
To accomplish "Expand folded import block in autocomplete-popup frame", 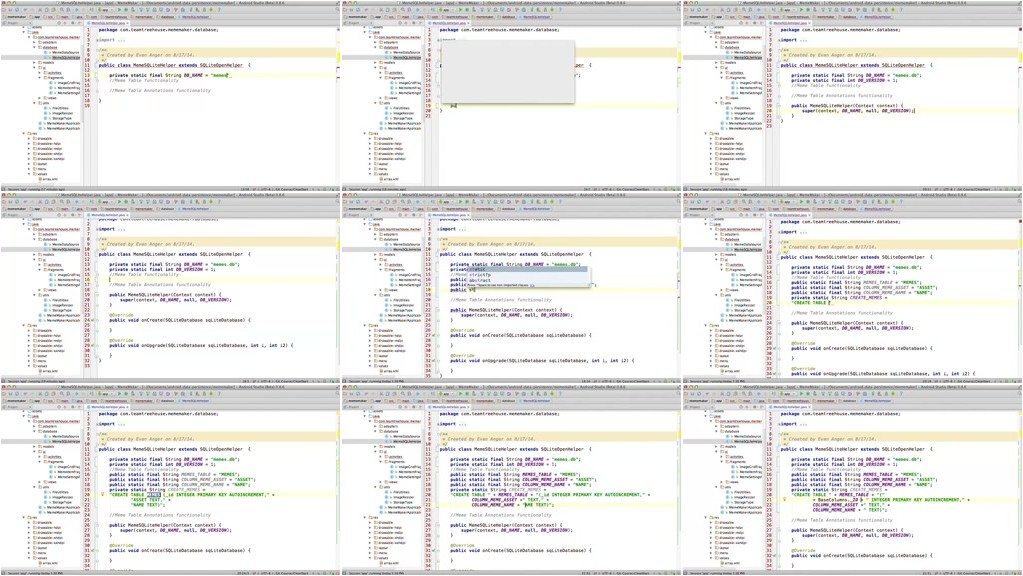I will (x=440, y=229).
